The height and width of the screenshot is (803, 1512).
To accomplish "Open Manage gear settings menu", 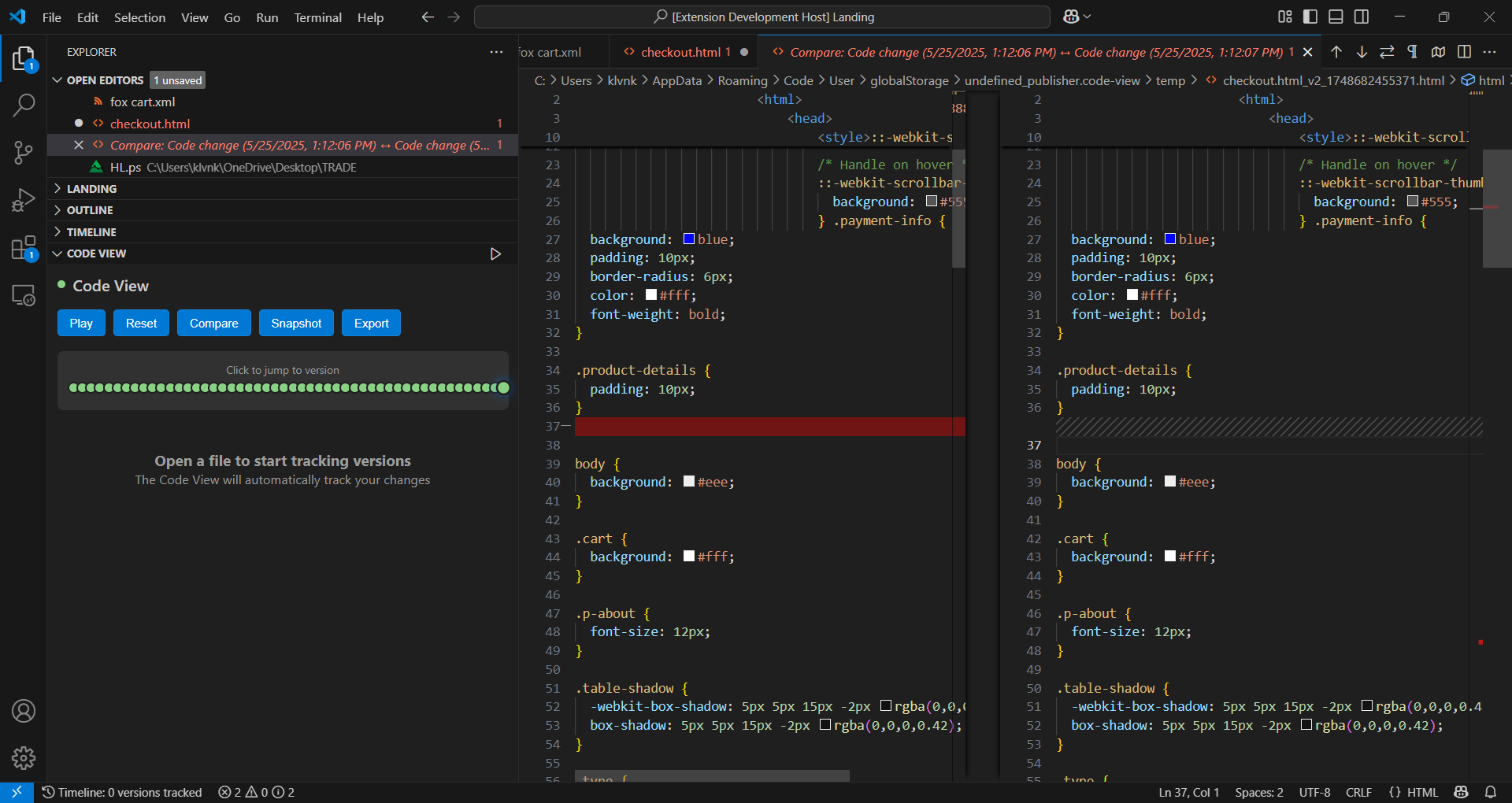I will click(24, 758).
